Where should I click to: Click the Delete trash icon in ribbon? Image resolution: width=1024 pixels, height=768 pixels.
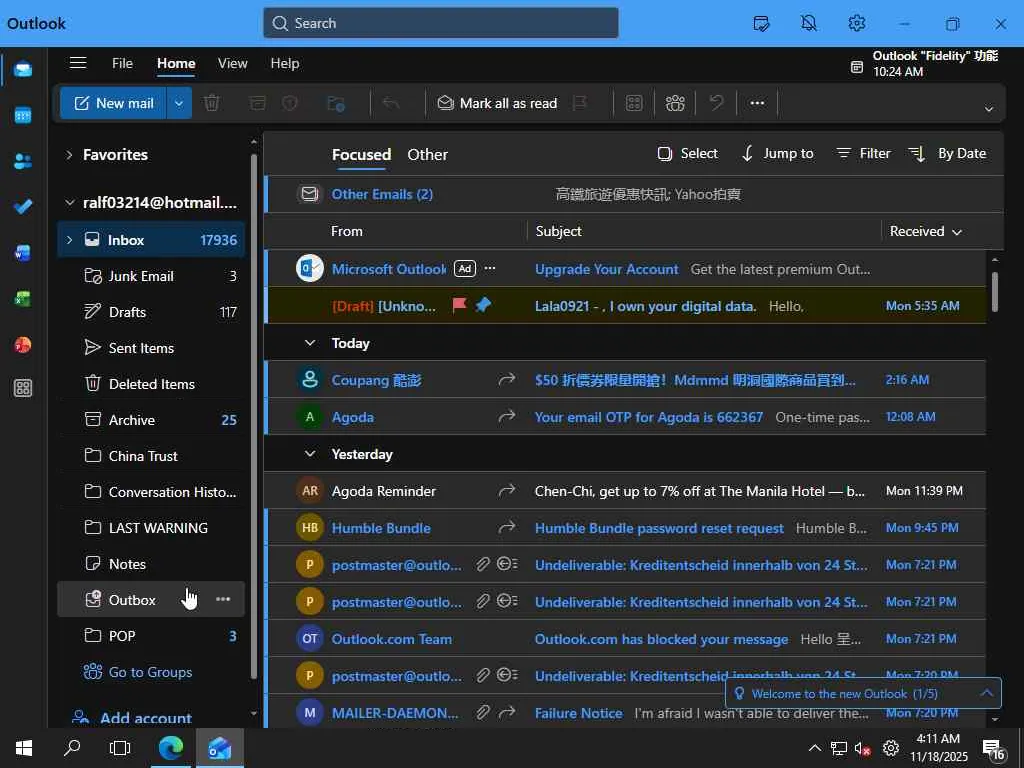pyautogui.click(x=212, y=103)
